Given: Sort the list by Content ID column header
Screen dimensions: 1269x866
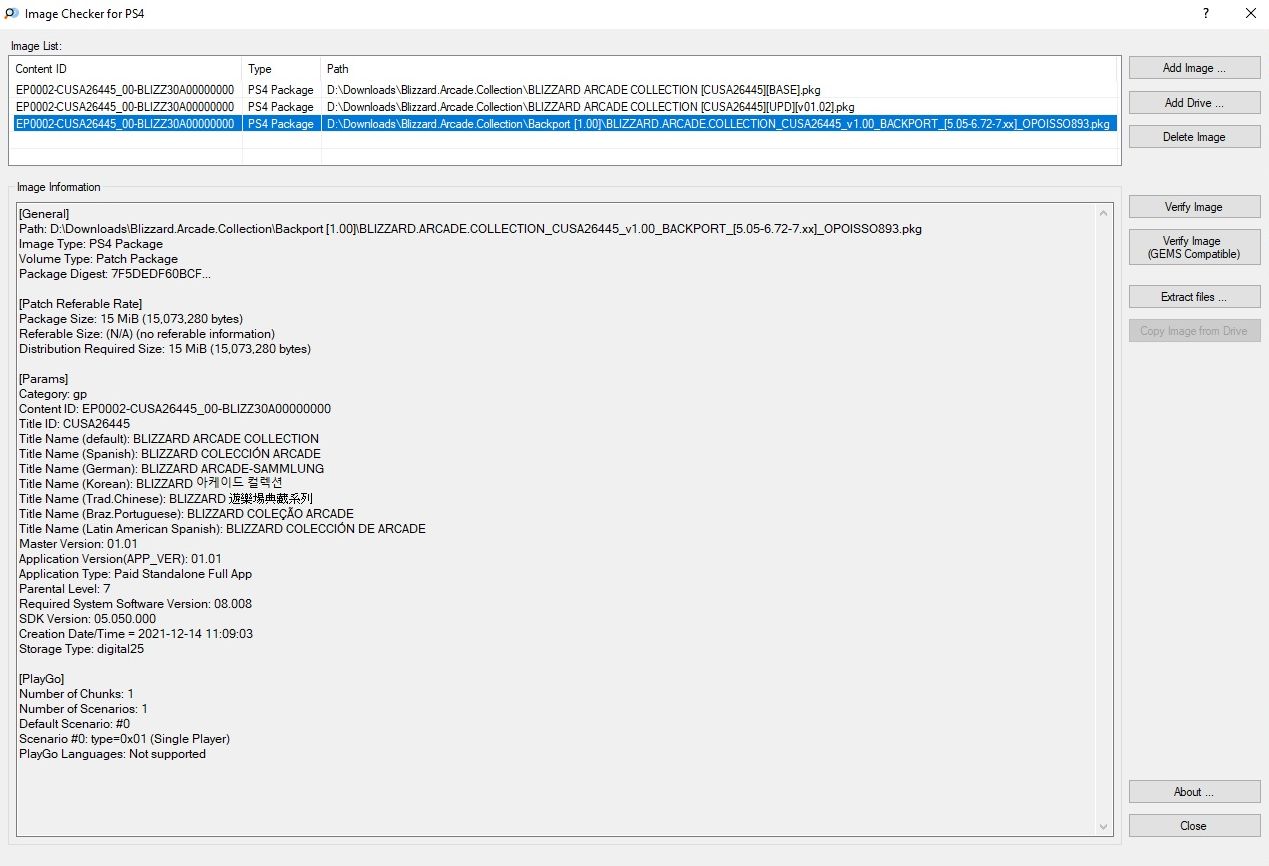Looking at the screenshot, I should coord(126,69).
